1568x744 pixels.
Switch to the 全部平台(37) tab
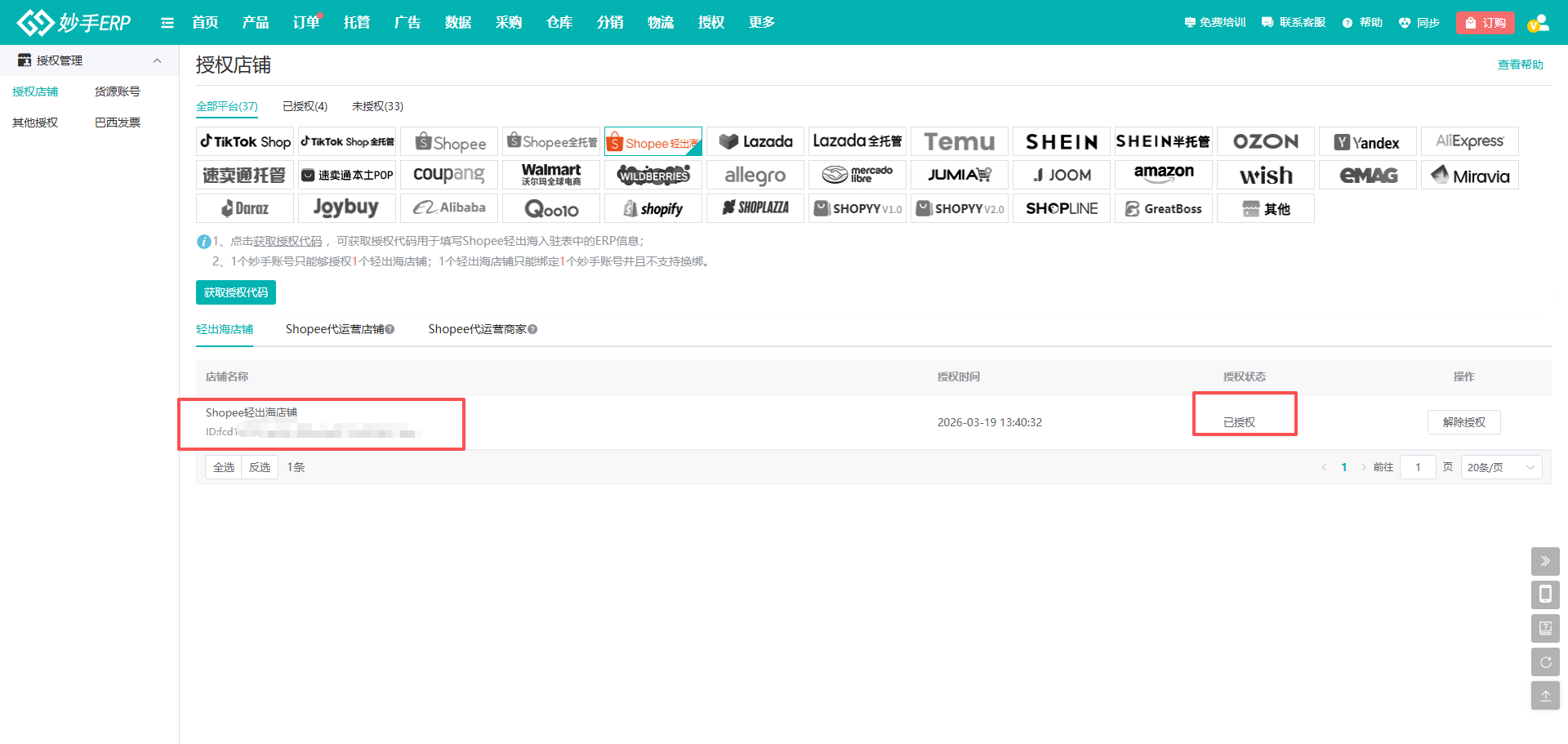tap(227, 106)
